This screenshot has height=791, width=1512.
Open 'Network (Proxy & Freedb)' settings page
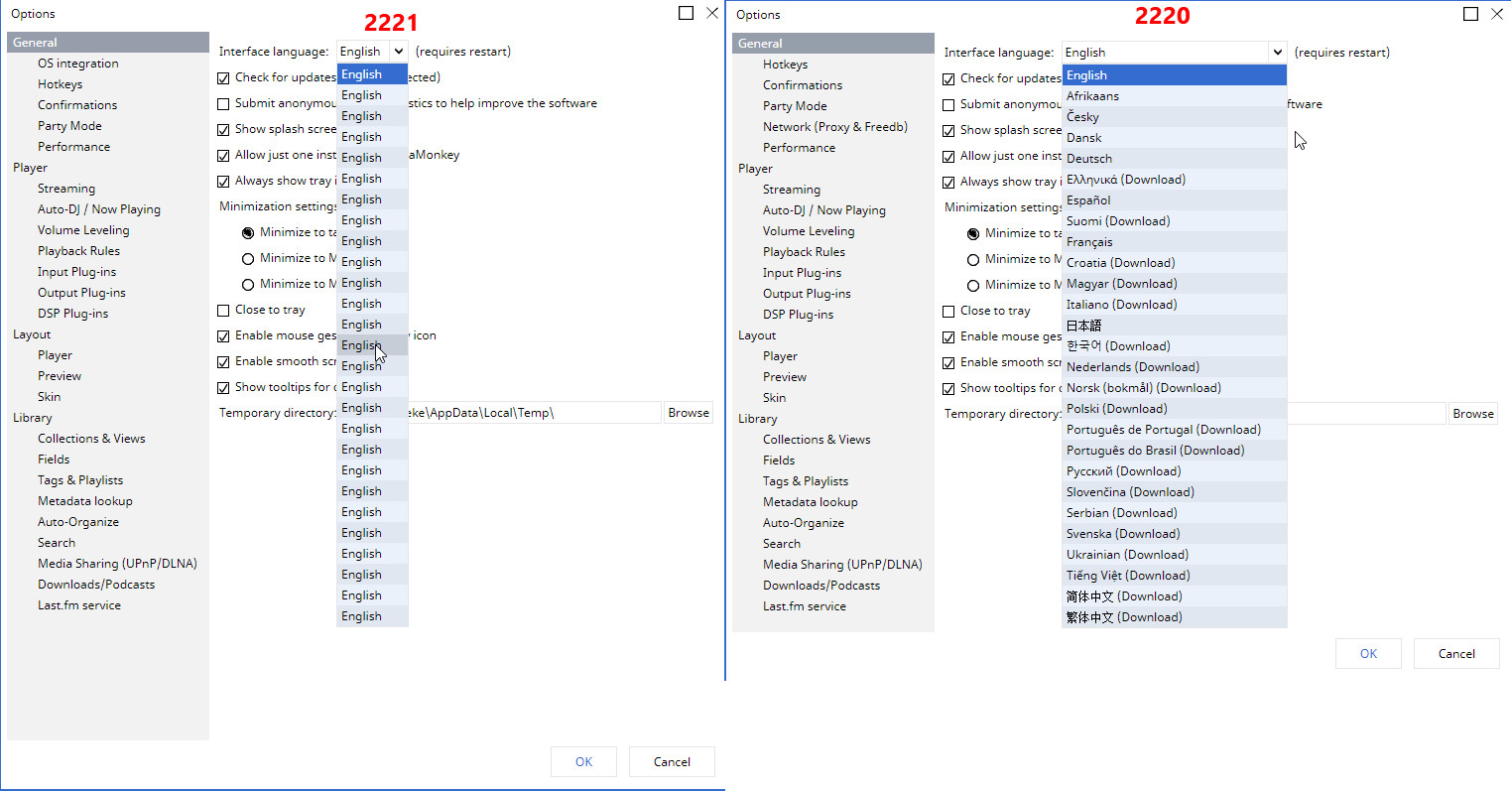[834, 127]
